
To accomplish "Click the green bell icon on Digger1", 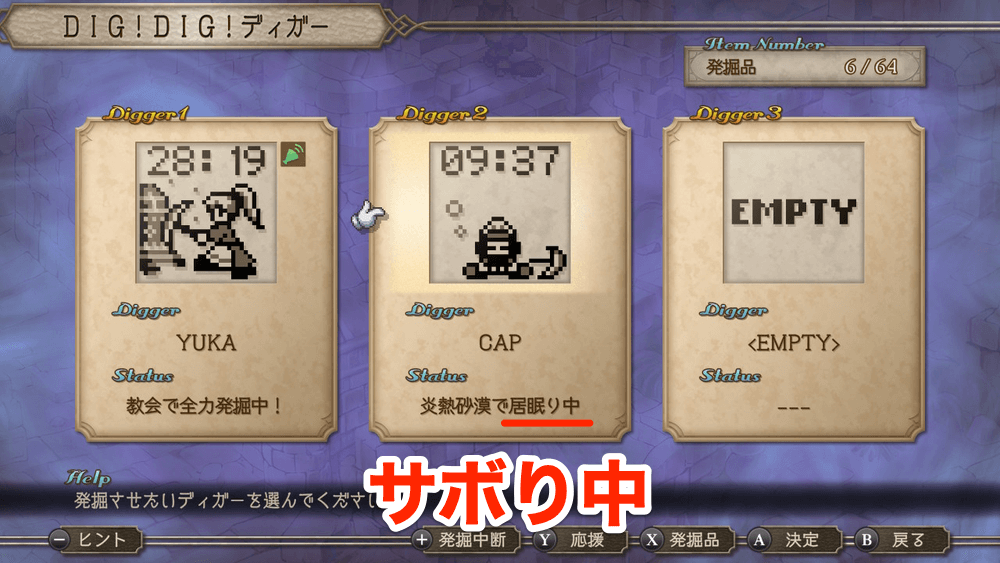I will (293, 154).
